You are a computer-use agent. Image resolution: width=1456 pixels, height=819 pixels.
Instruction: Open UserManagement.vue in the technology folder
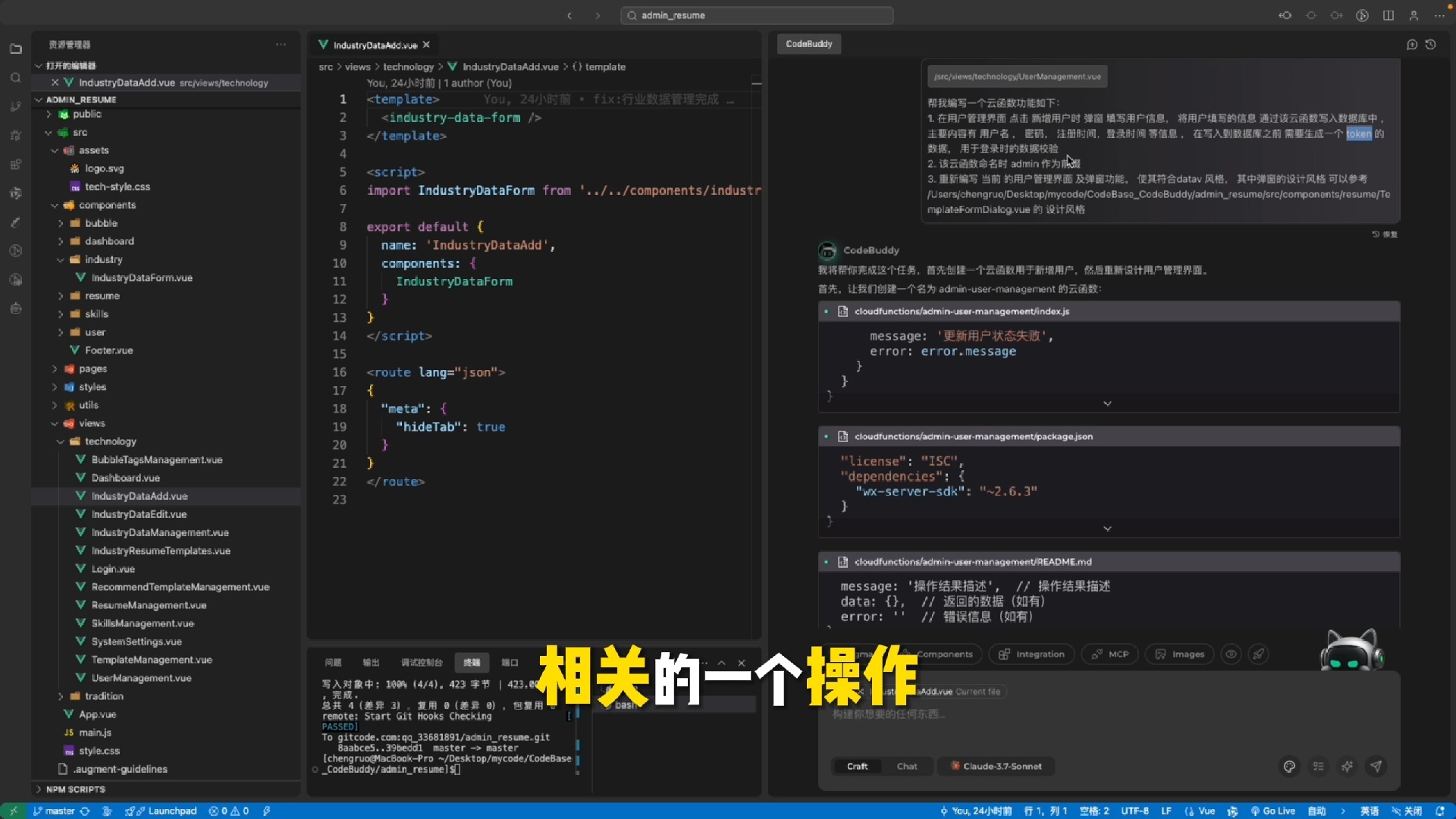tap(141, 677)
